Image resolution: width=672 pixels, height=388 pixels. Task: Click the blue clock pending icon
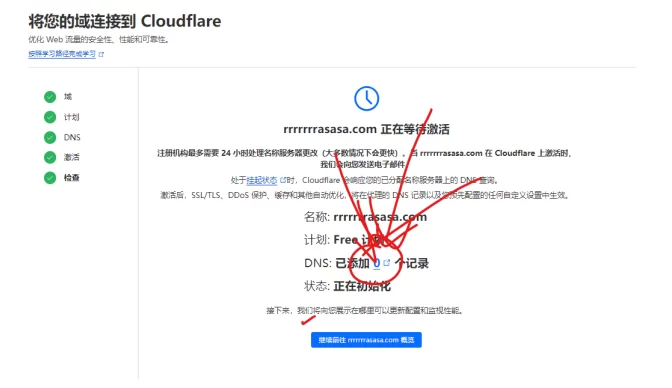[x=366, y=98]
